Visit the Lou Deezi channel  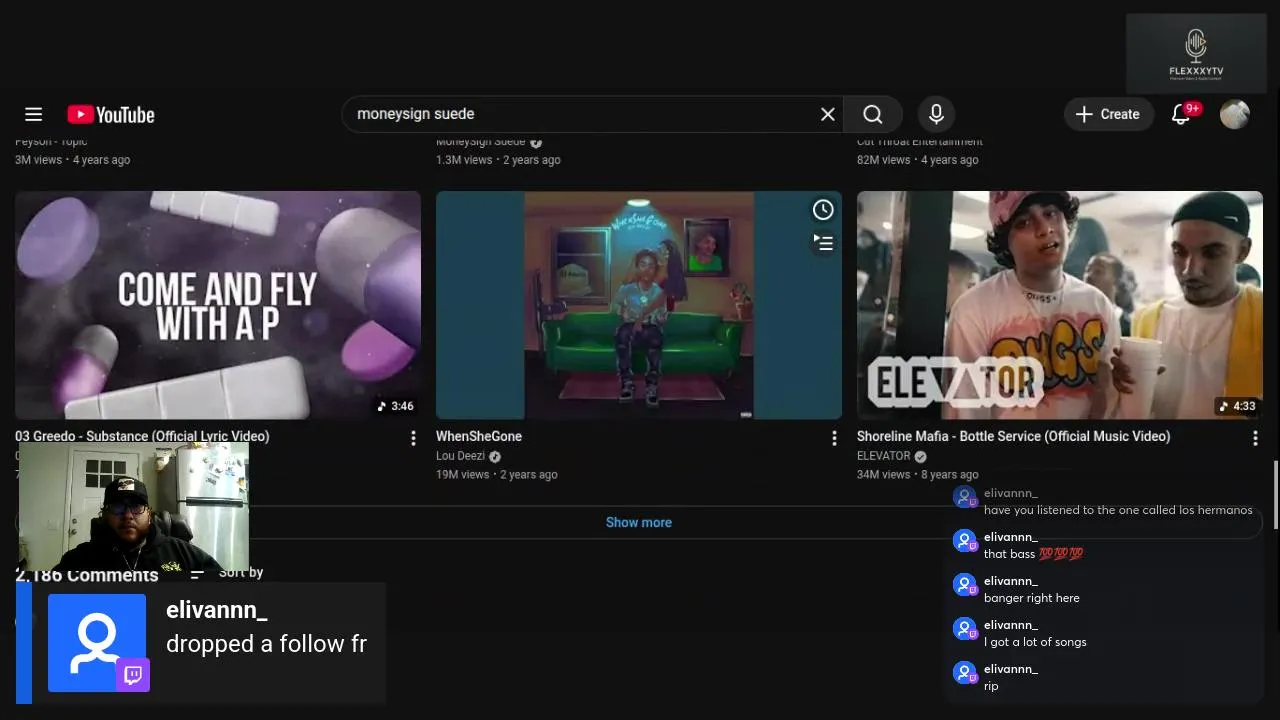(460, 456)
